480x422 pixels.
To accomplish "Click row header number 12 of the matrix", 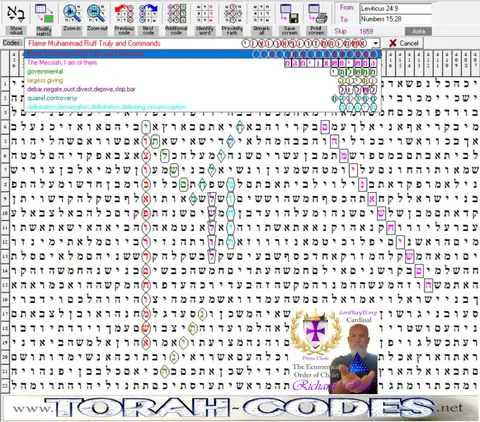I will pos(5,241).
